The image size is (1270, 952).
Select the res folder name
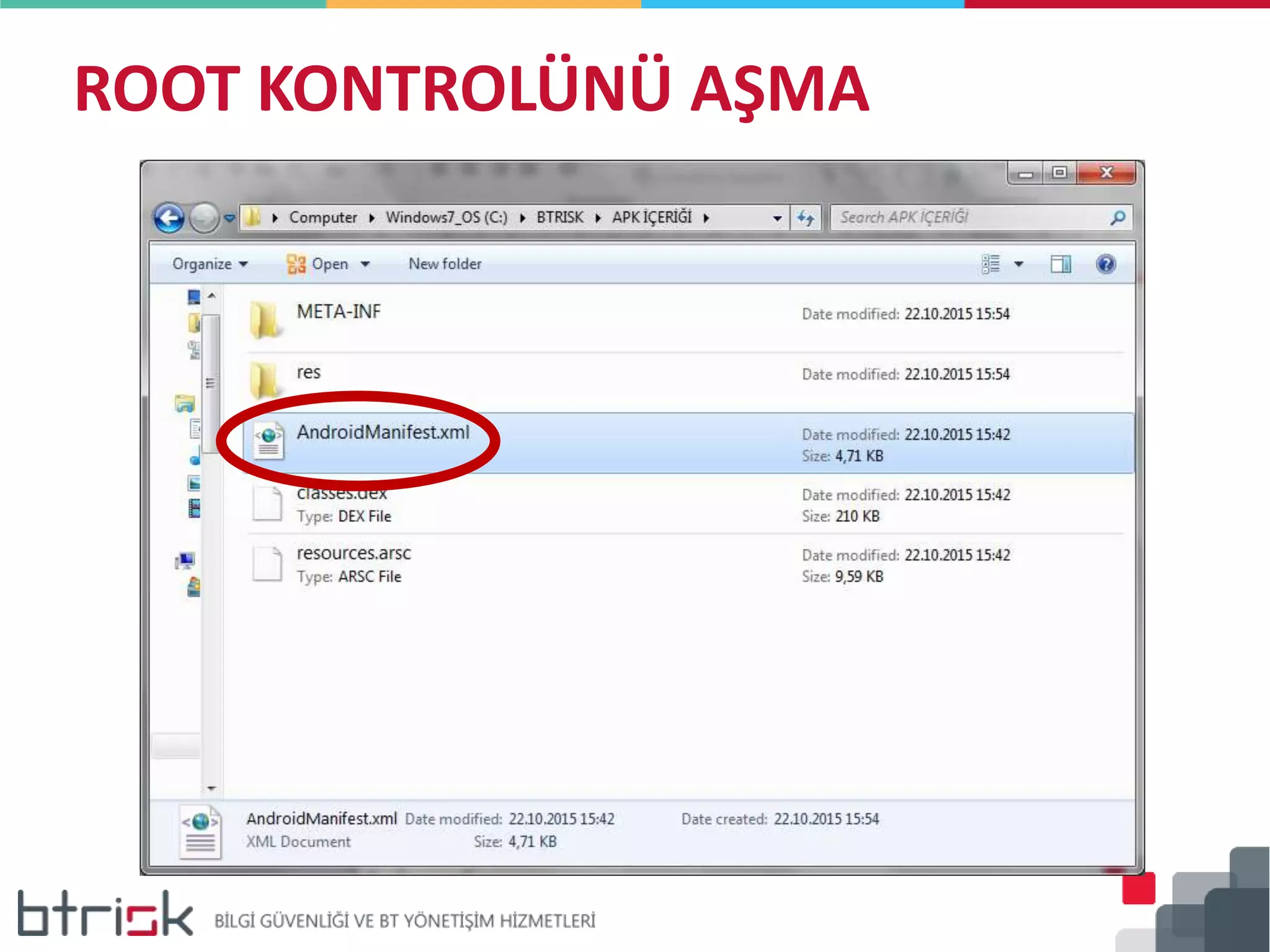click(x=308, y=372)
